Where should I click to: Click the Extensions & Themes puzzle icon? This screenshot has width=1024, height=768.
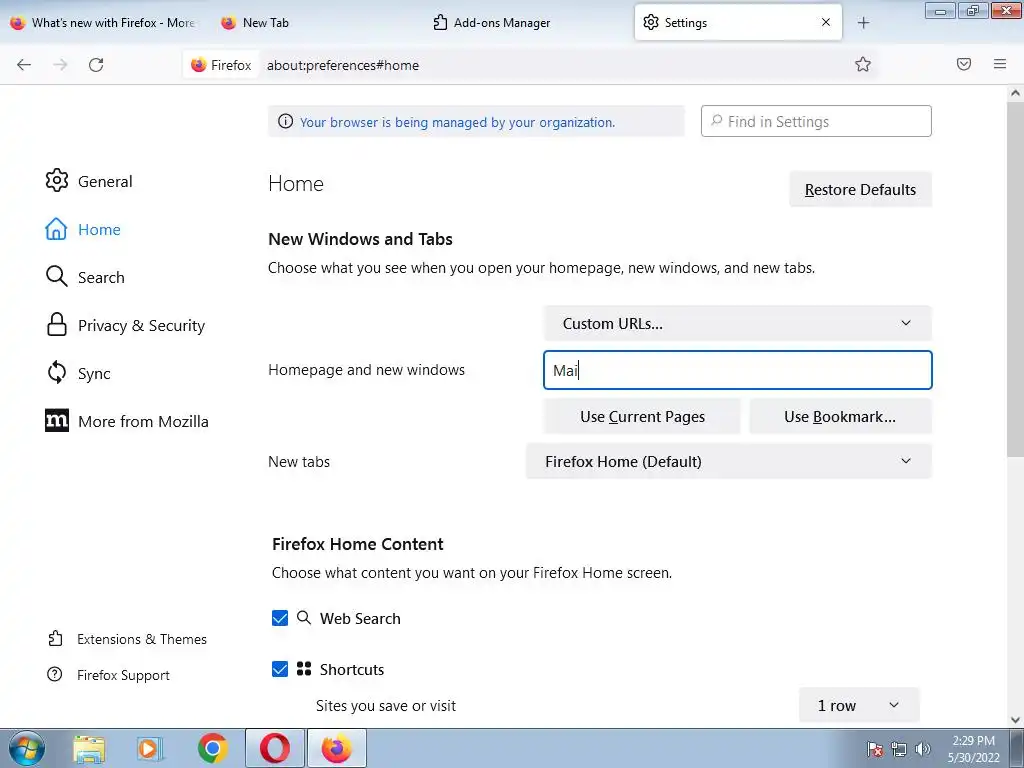point(56,638)
